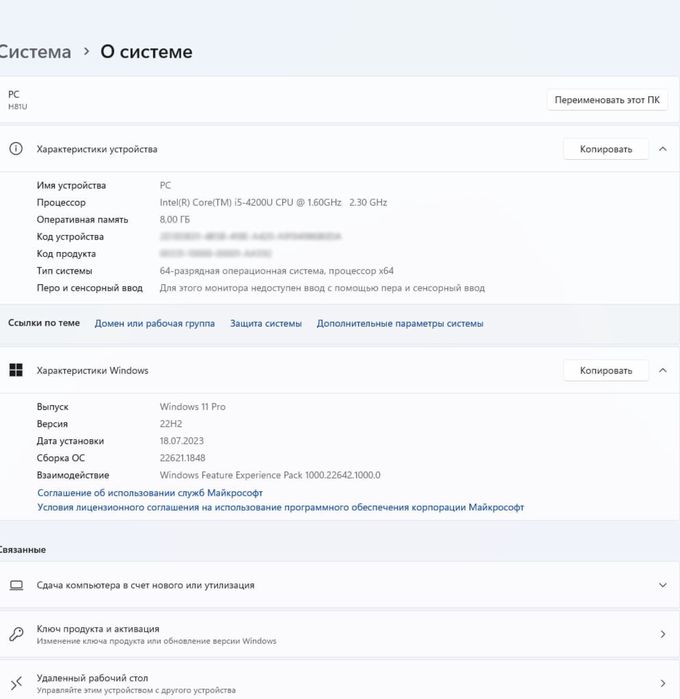Click the info icon beside Характеристики устройства
680x699 pixels.
click(x=16, y=149)
